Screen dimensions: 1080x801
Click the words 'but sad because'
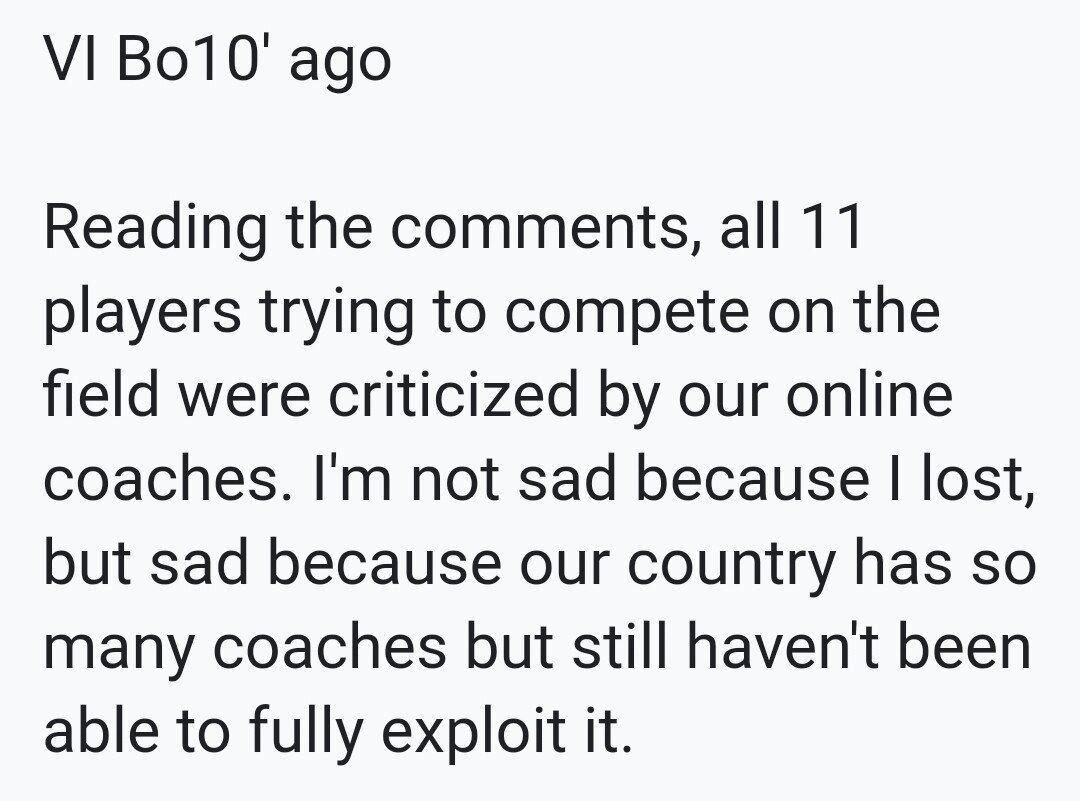click(x=273, y=562)
